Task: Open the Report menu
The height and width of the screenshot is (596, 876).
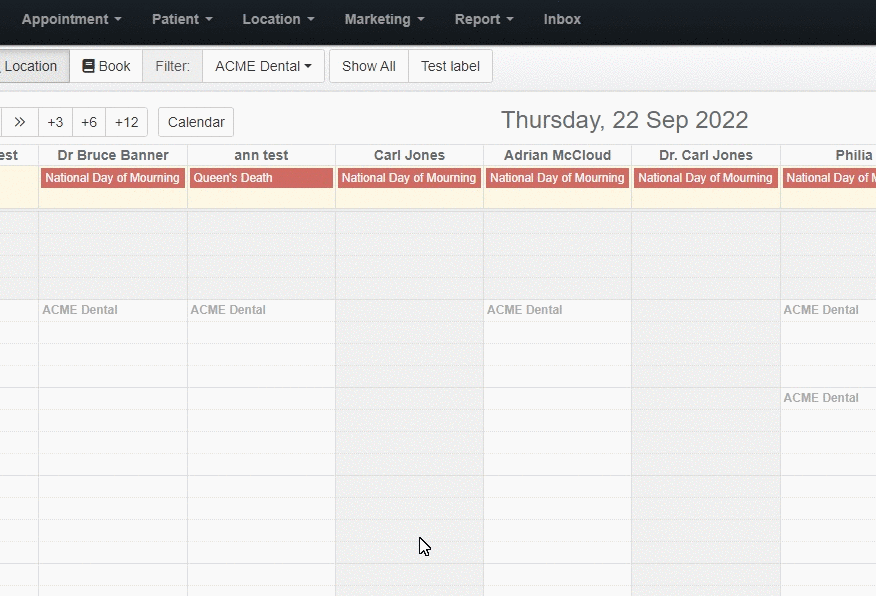Action: coord(484,19)
